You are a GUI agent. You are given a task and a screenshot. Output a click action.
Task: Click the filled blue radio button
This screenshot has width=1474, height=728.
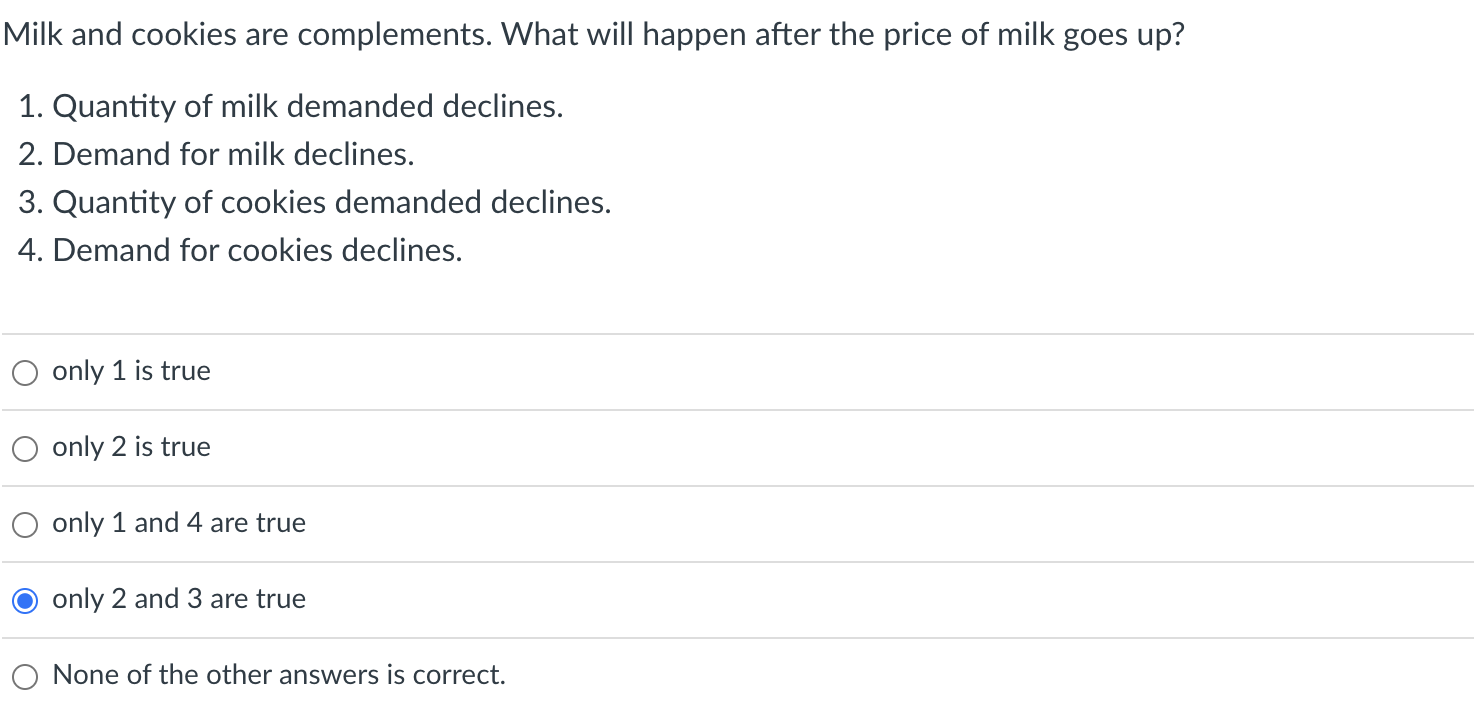(x=24, y=600)
